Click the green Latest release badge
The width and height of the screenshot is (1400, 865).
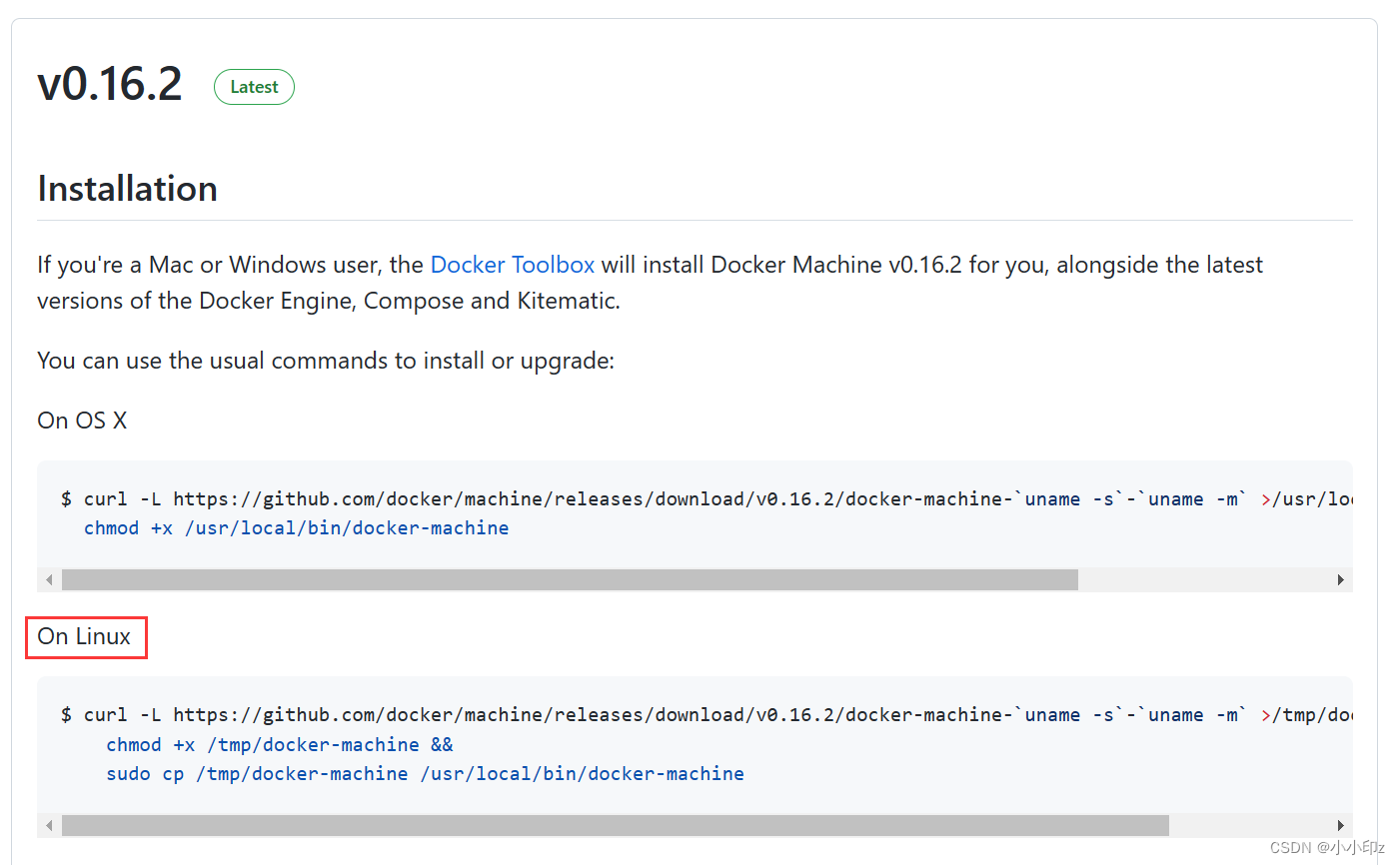pos(254,87)
